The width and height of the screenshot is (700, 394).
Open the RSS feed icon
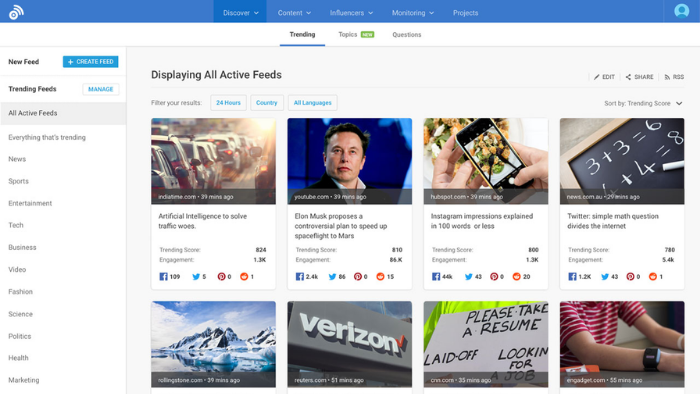pyautogui.click(x=667, y=77)
